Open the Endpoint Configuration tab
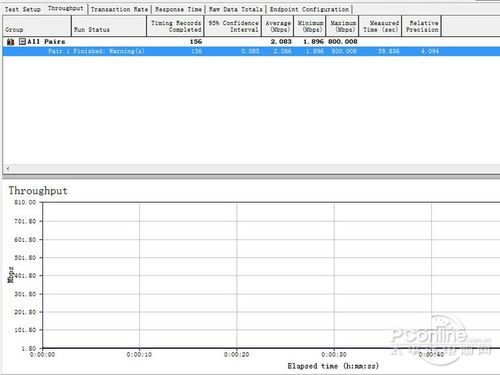500x375 pixels. (x=309, y=9)
